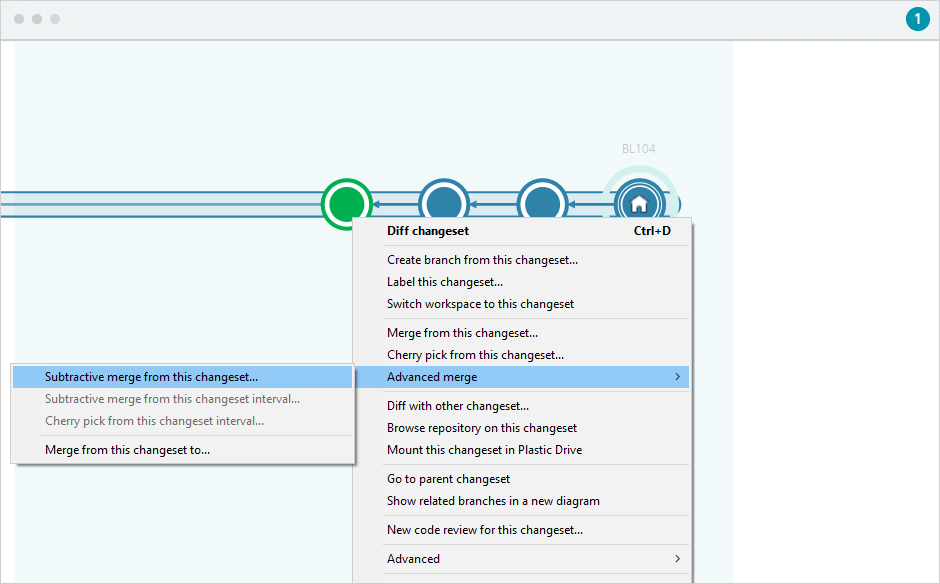Expand the Advanced submenu
940x584 pixels.
coord(413,558)
